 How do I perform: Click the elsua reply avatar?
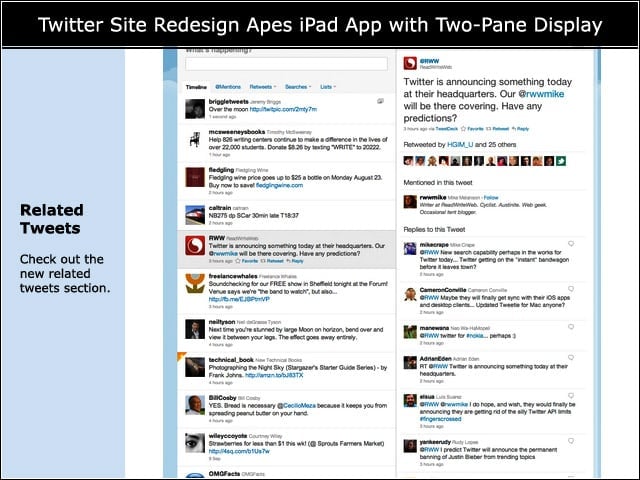tap(410, 400)
